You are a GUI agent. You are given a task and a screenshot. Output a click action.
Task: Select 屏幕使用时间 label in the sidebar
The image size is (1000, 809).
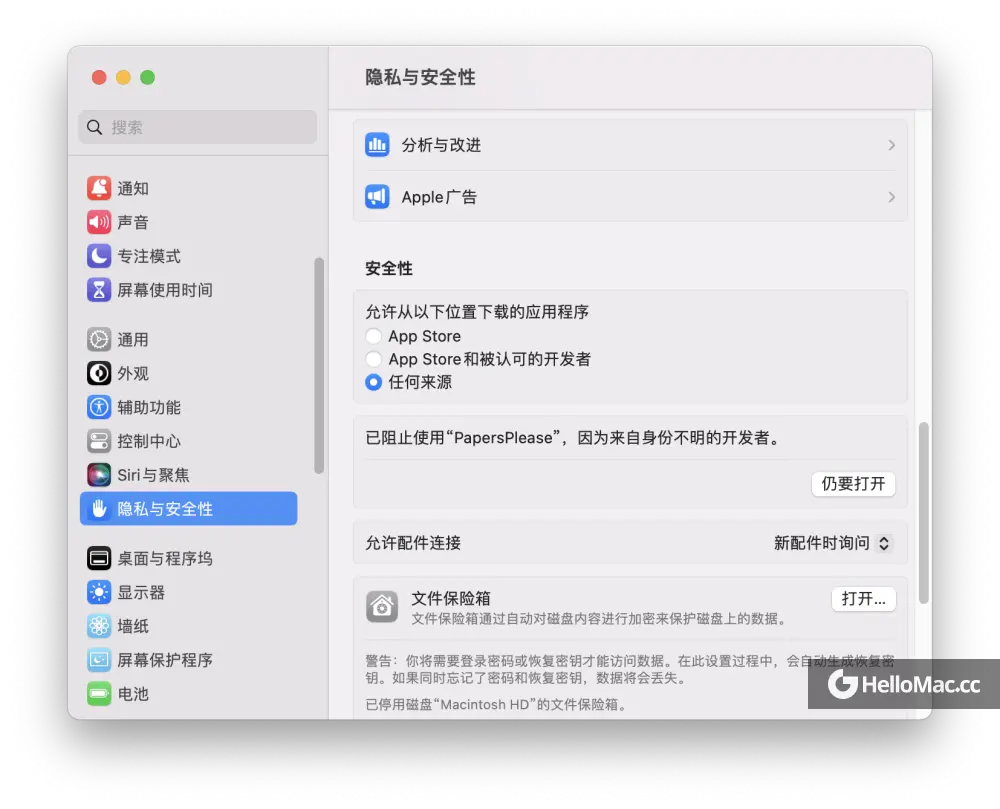point(165,290)
